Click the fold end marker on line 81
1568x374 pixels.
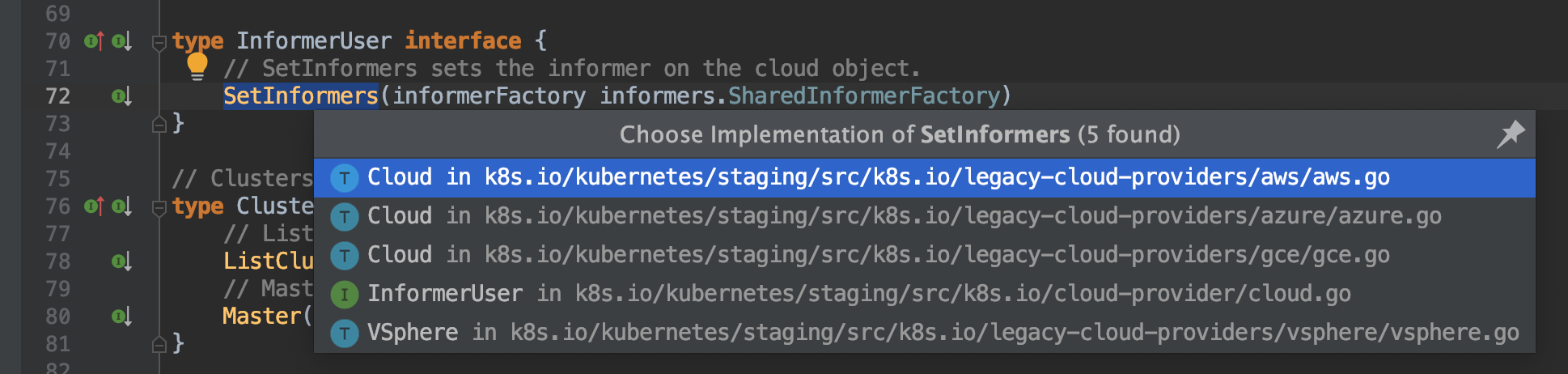159,344
